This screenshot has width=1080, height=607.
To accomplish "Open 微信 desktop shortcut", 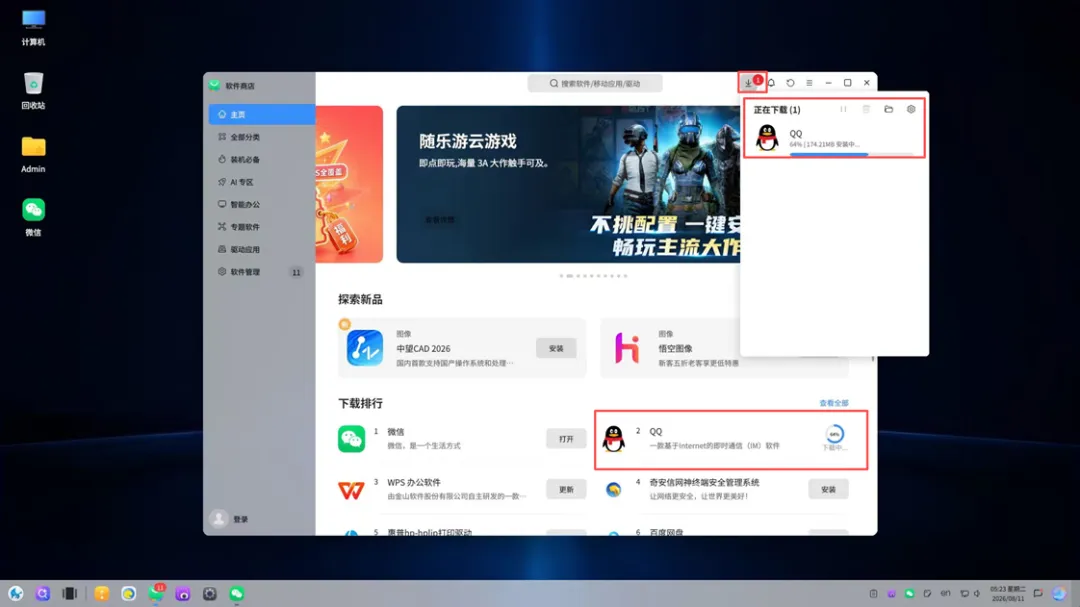I will (x=33, y=217).
